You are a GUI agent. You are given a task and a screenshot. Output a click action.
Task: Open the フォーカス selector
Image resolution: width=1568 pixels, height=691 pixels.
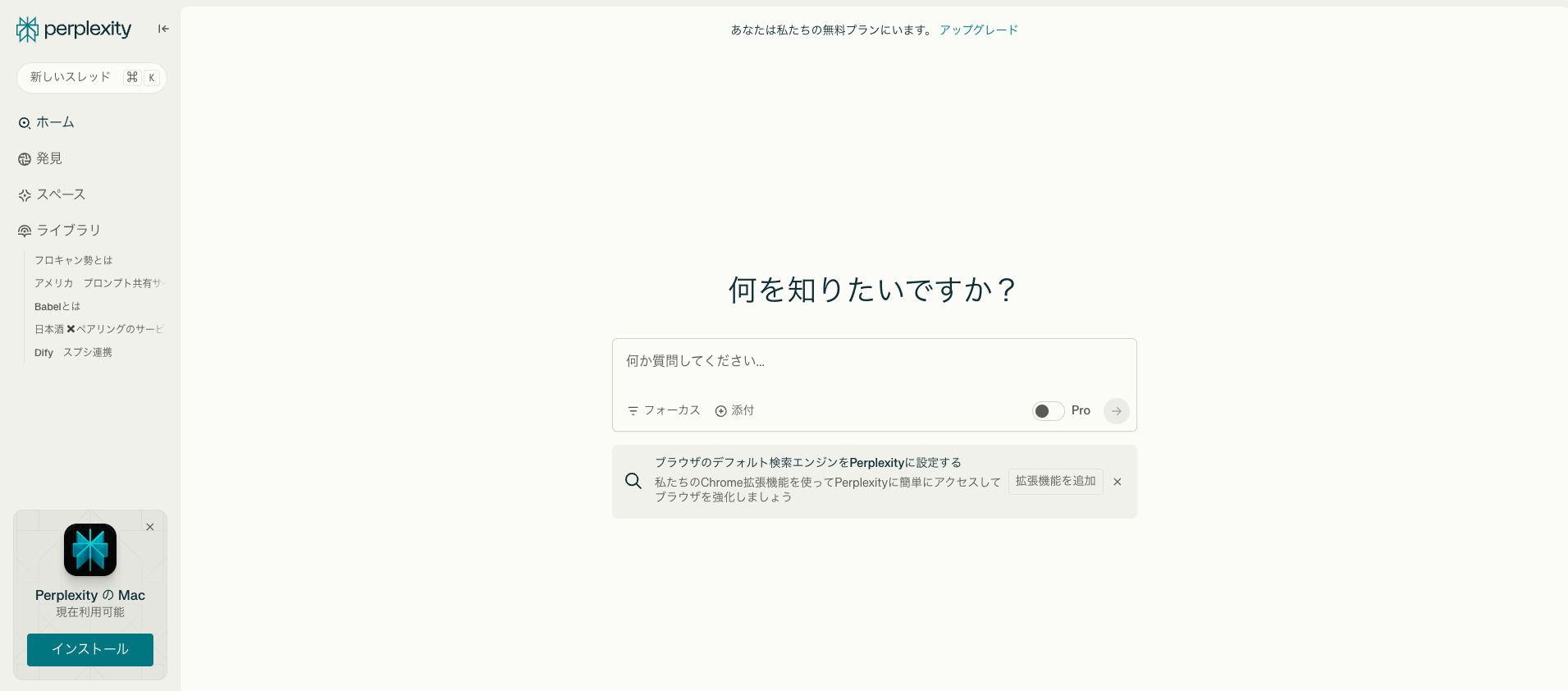664,410
